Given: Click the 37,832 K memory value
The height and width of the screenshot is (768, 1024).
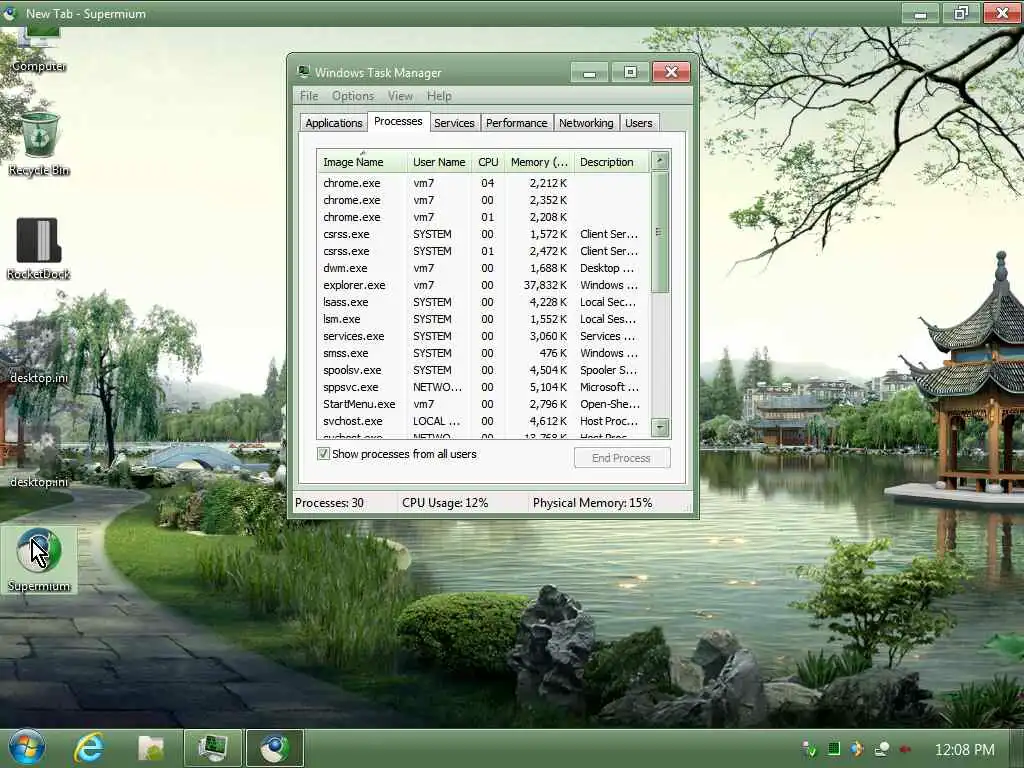Looking at the screenshot, I should coord(545,285).
